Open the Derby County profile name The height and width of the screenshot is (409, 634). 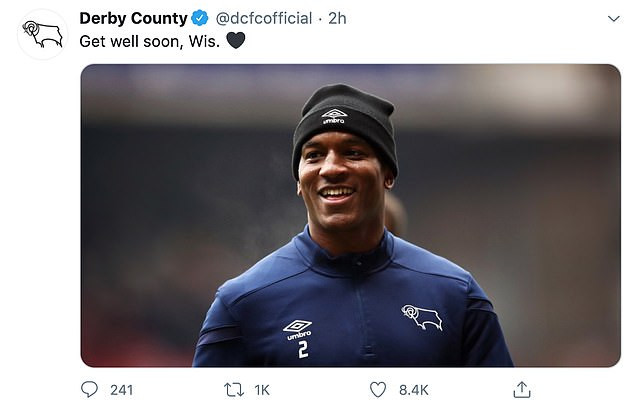tap(133, 18)
